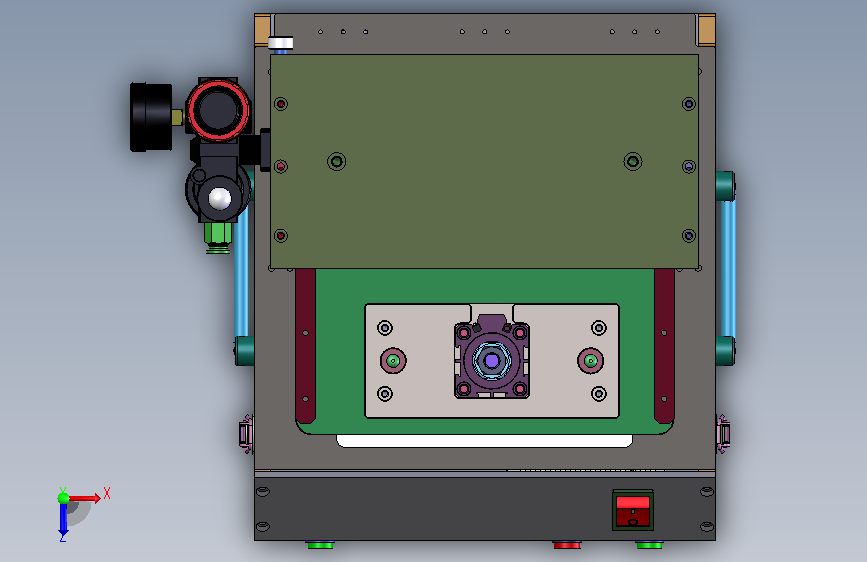Select the pink latch on the right edge
Viewport: 867px width, 562px height.
[723, 434]
